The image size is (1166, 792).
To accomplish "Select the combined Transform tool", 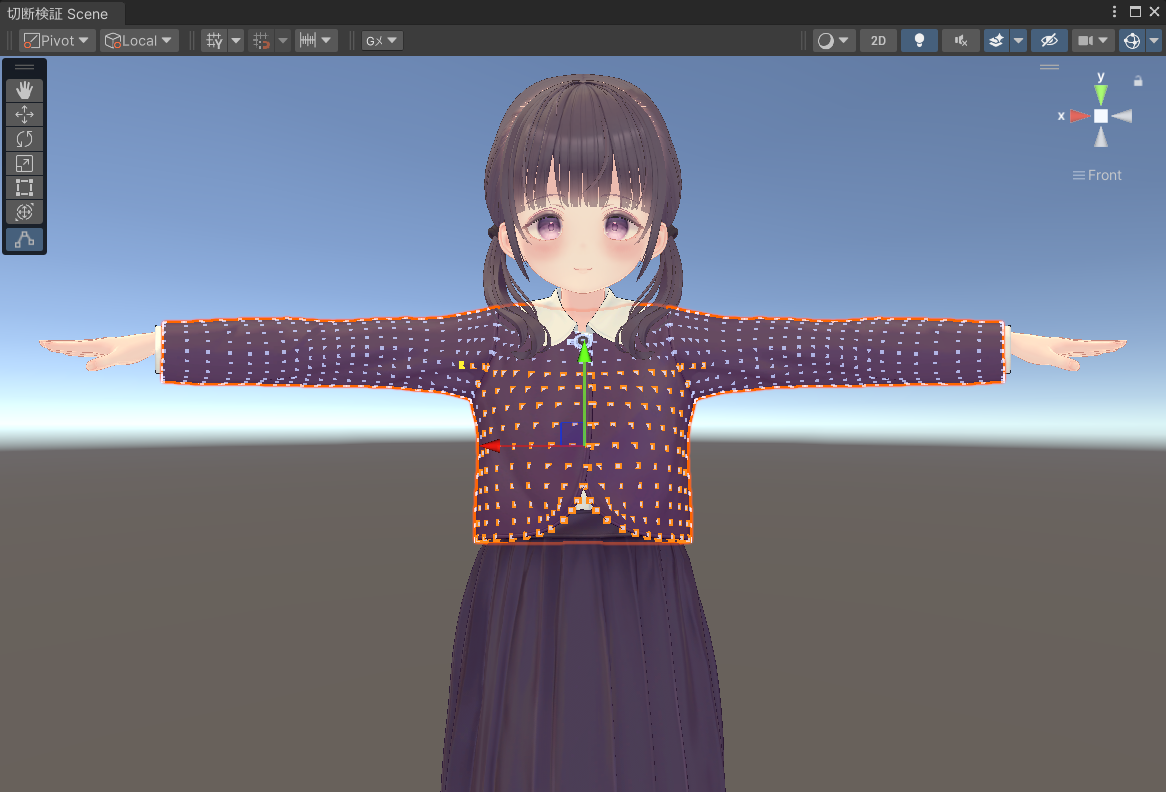I will [x=25, y=212].
